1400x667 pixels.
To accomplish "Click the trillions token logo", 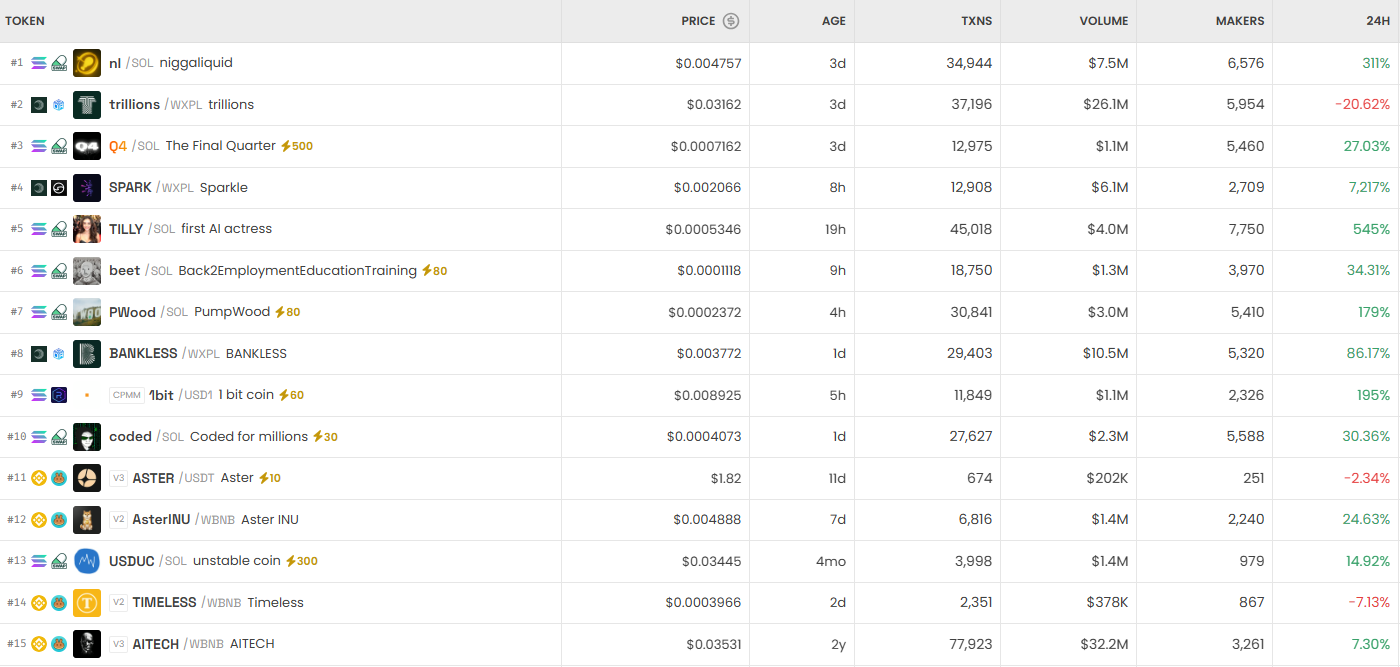I will pos(87,105).
